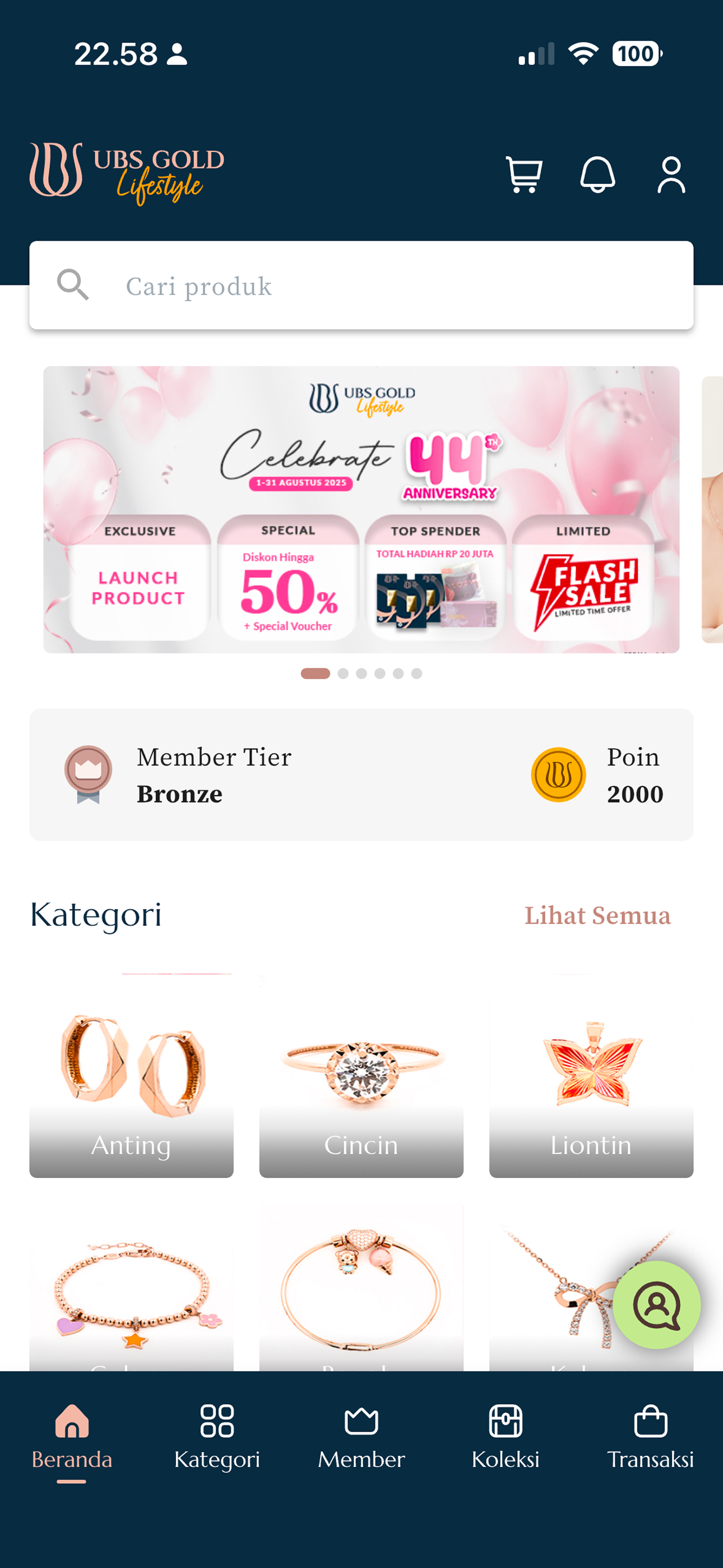Tap the gold UBS points coin icon

coord(558,774)
